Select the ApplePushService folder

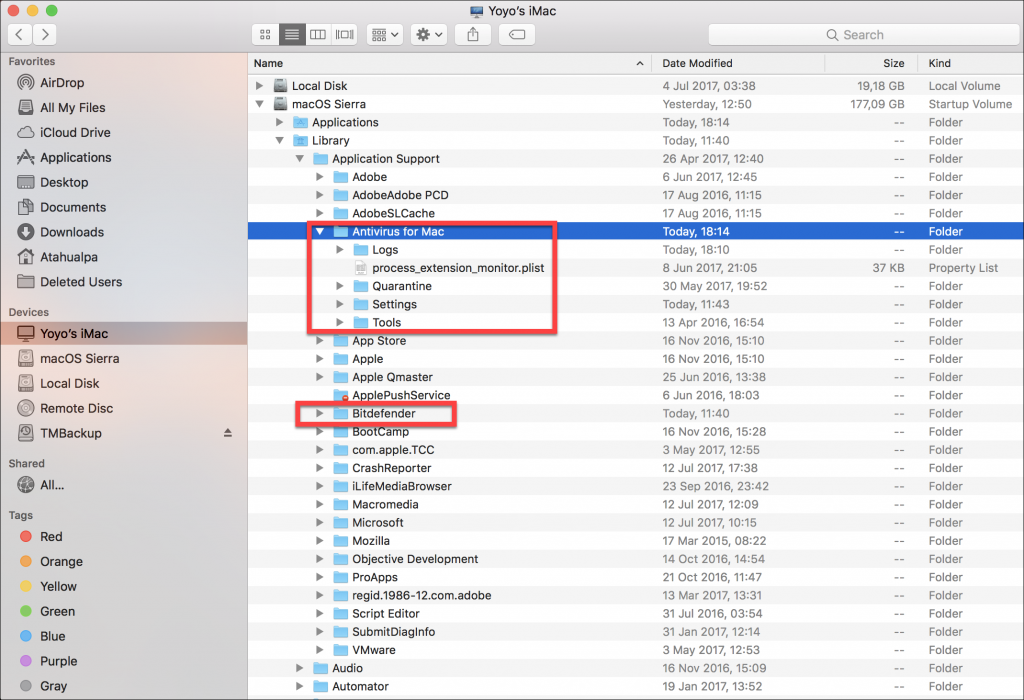pyautogui.click(x=635, y=395)
